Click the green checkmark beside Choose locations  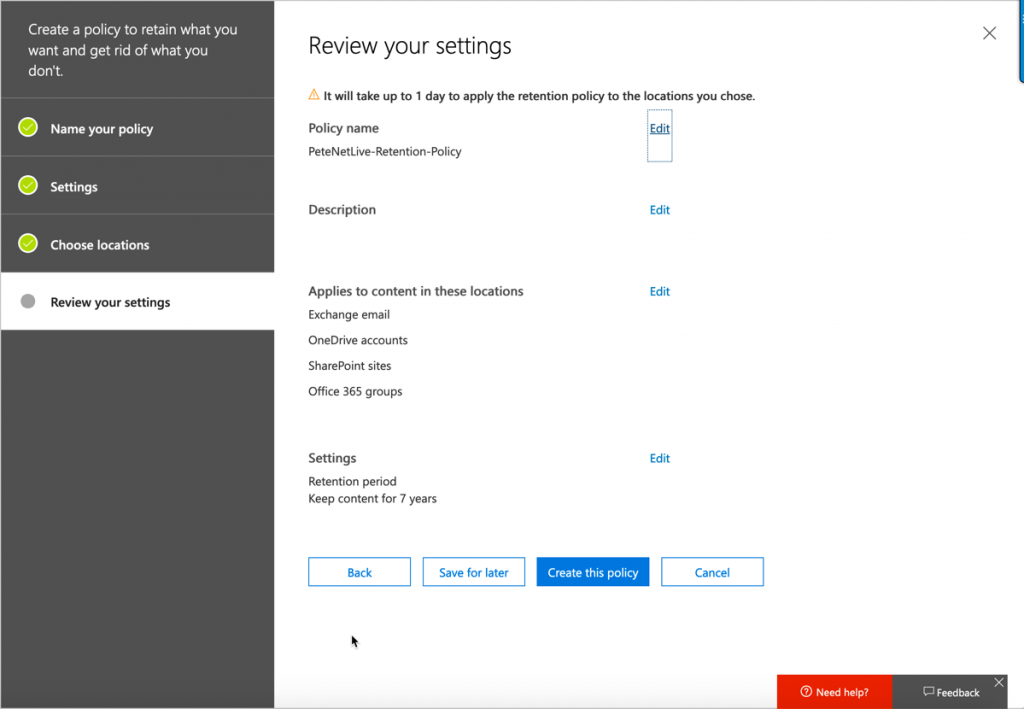pos(27,243)
